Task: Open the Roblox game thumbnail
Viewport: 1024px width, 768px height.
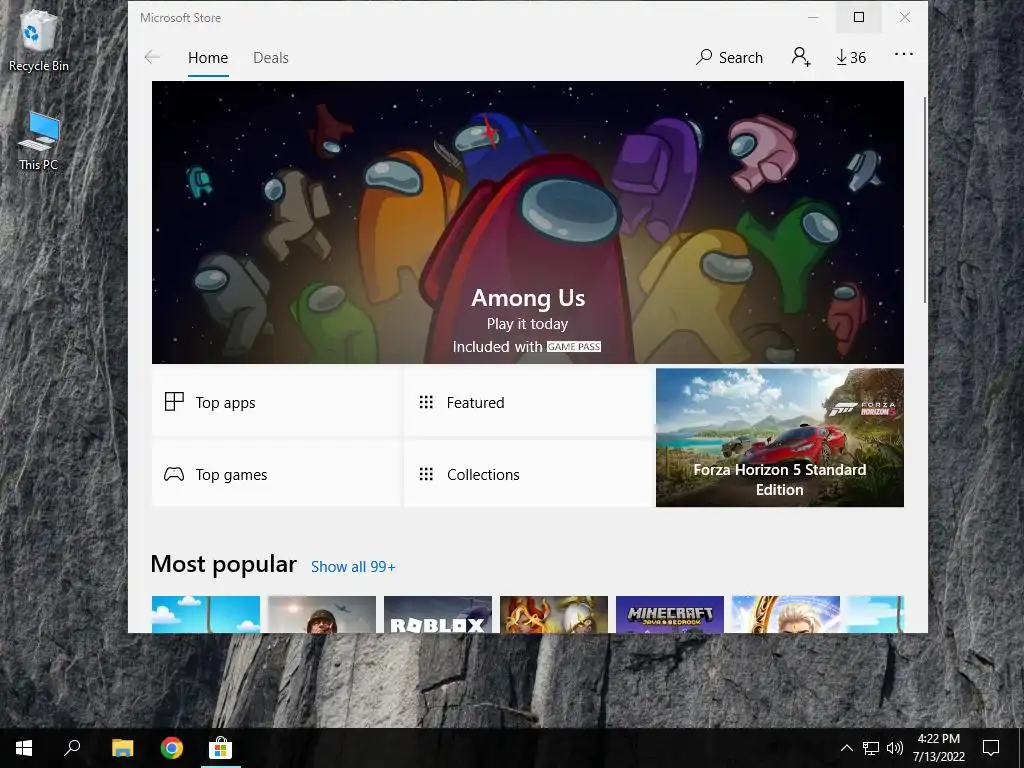Action: tap(438, 615)
